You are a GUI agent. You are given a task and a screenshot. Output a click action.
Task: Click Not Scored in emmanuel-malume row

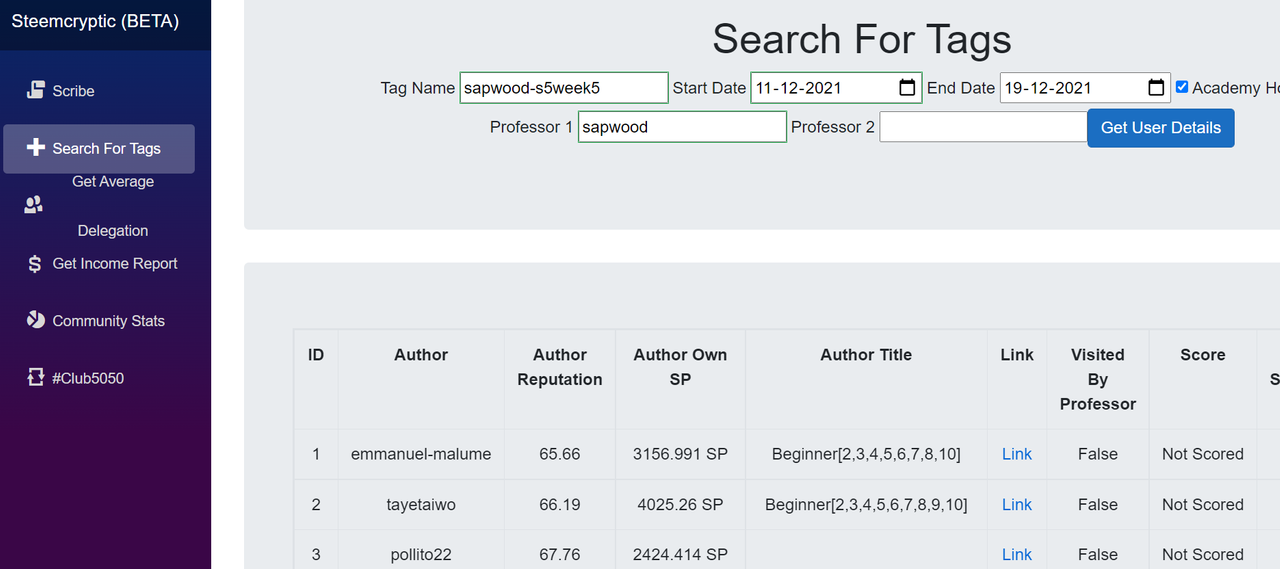1203,454
